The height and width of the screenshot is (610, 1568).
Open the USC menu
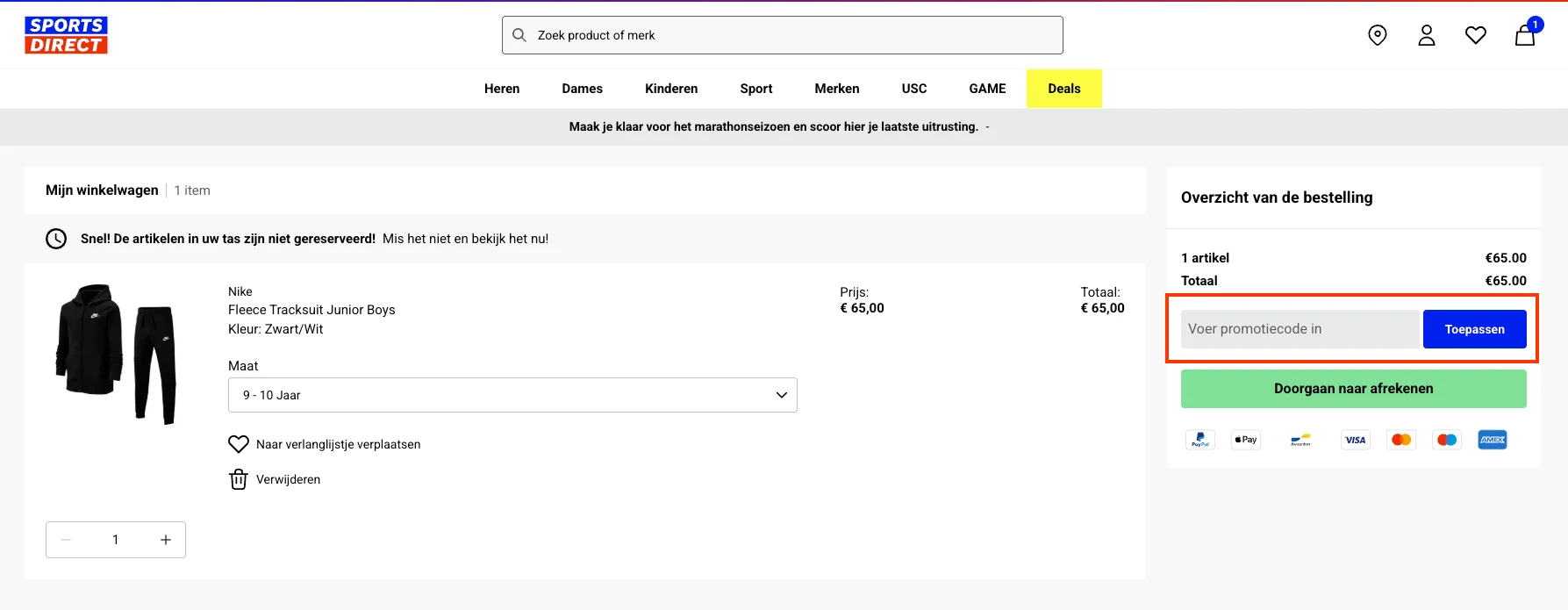coord(914,89)
